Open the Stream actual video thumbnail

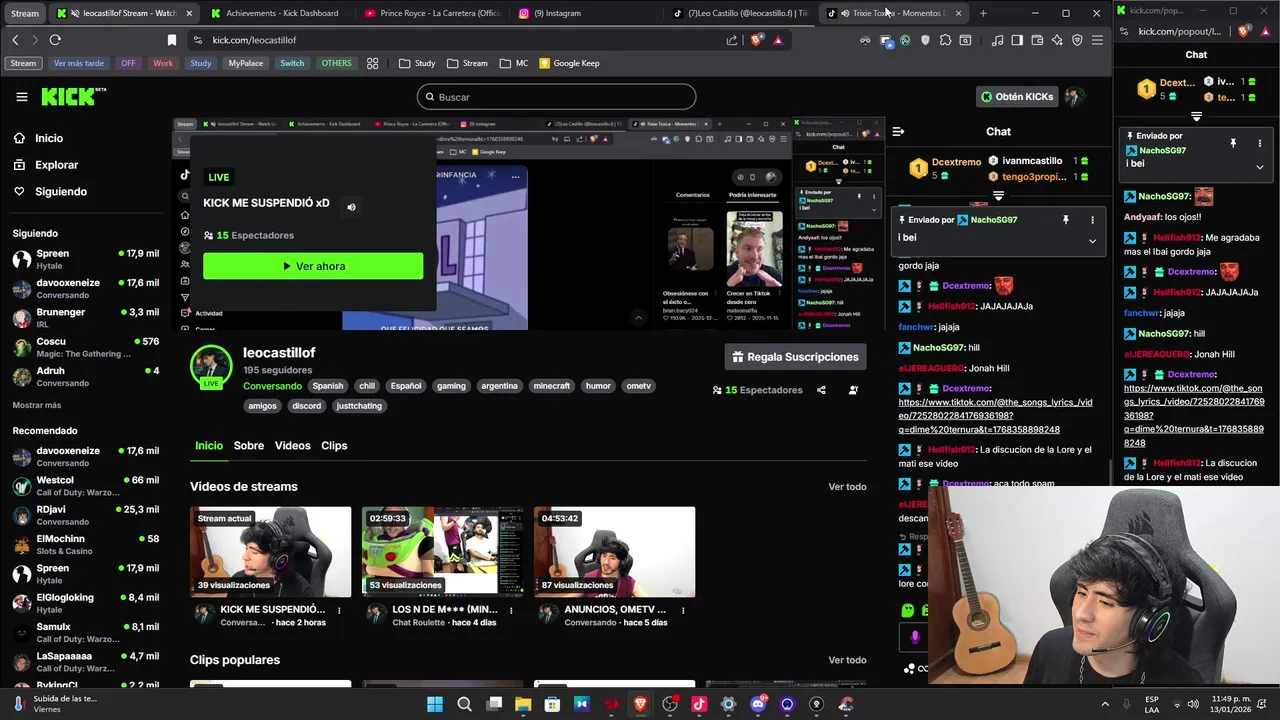pyautogui.click(x=271, y=552)
